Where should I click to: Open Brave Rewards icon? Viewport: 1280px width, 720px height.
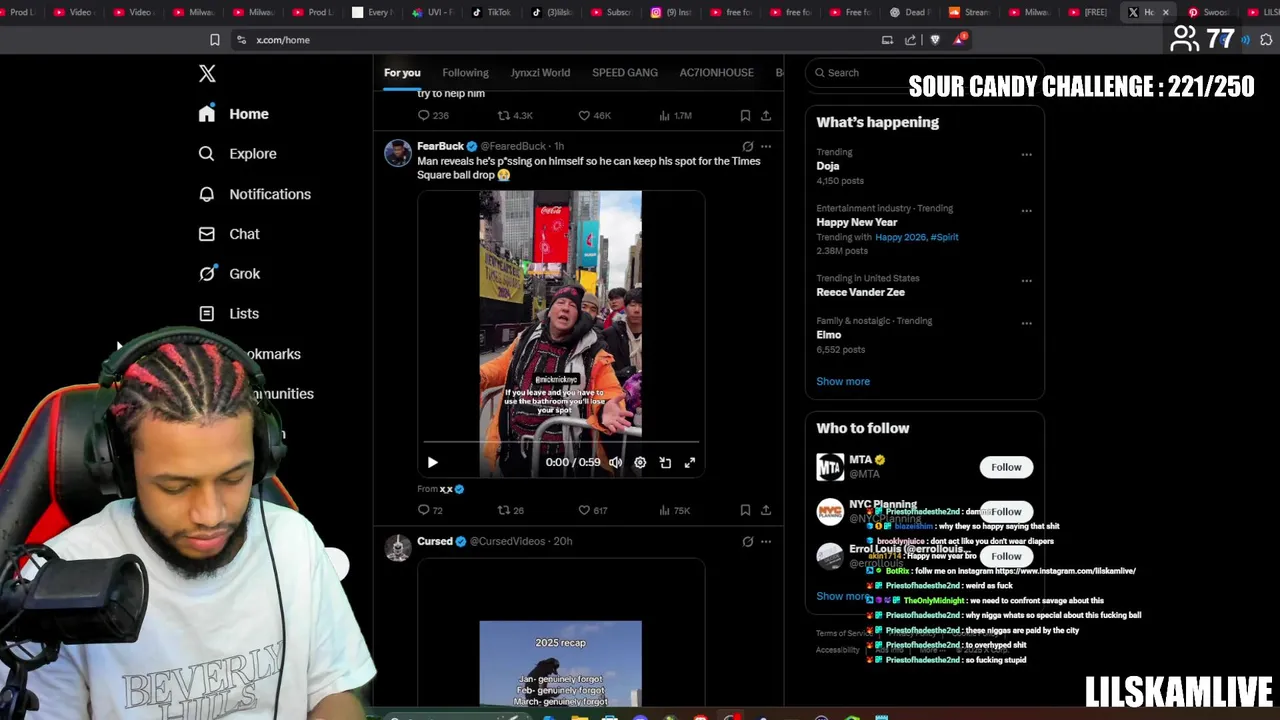960,40
